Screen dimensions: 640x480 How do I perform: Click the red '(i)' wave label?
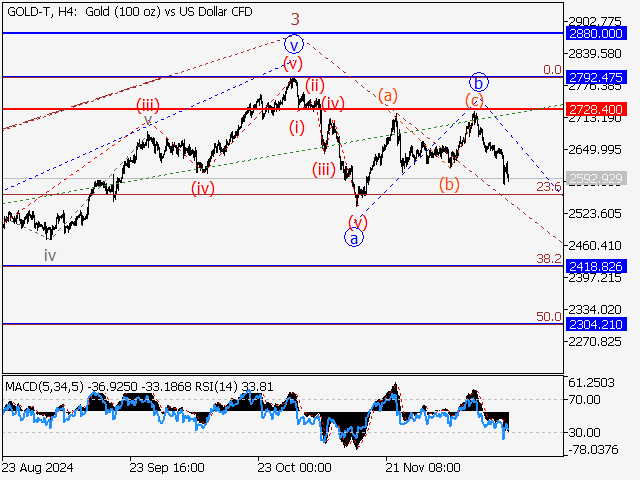(297, 127)
